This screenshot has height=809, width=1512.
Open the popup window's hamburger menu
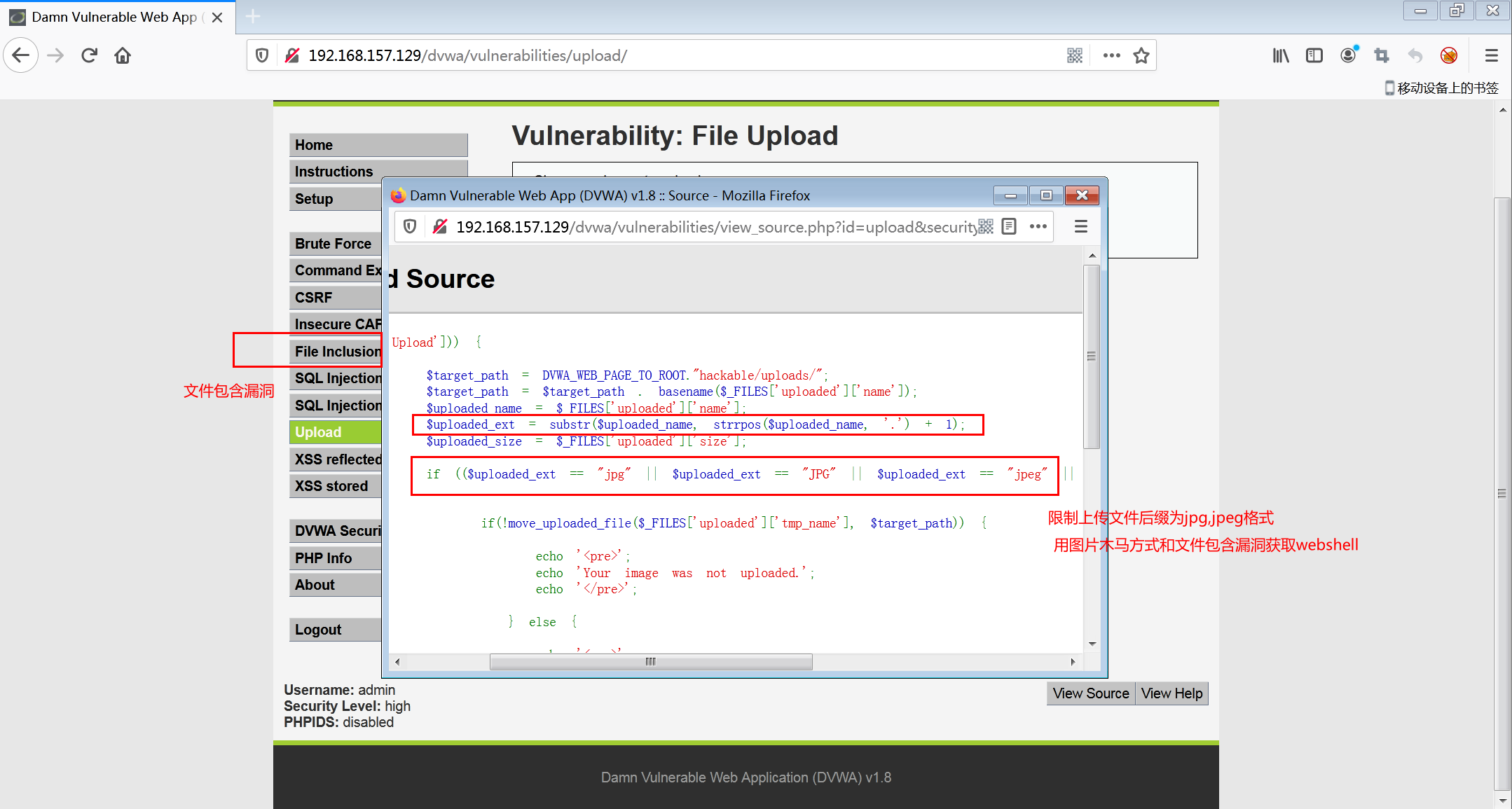pos(1081,226)
